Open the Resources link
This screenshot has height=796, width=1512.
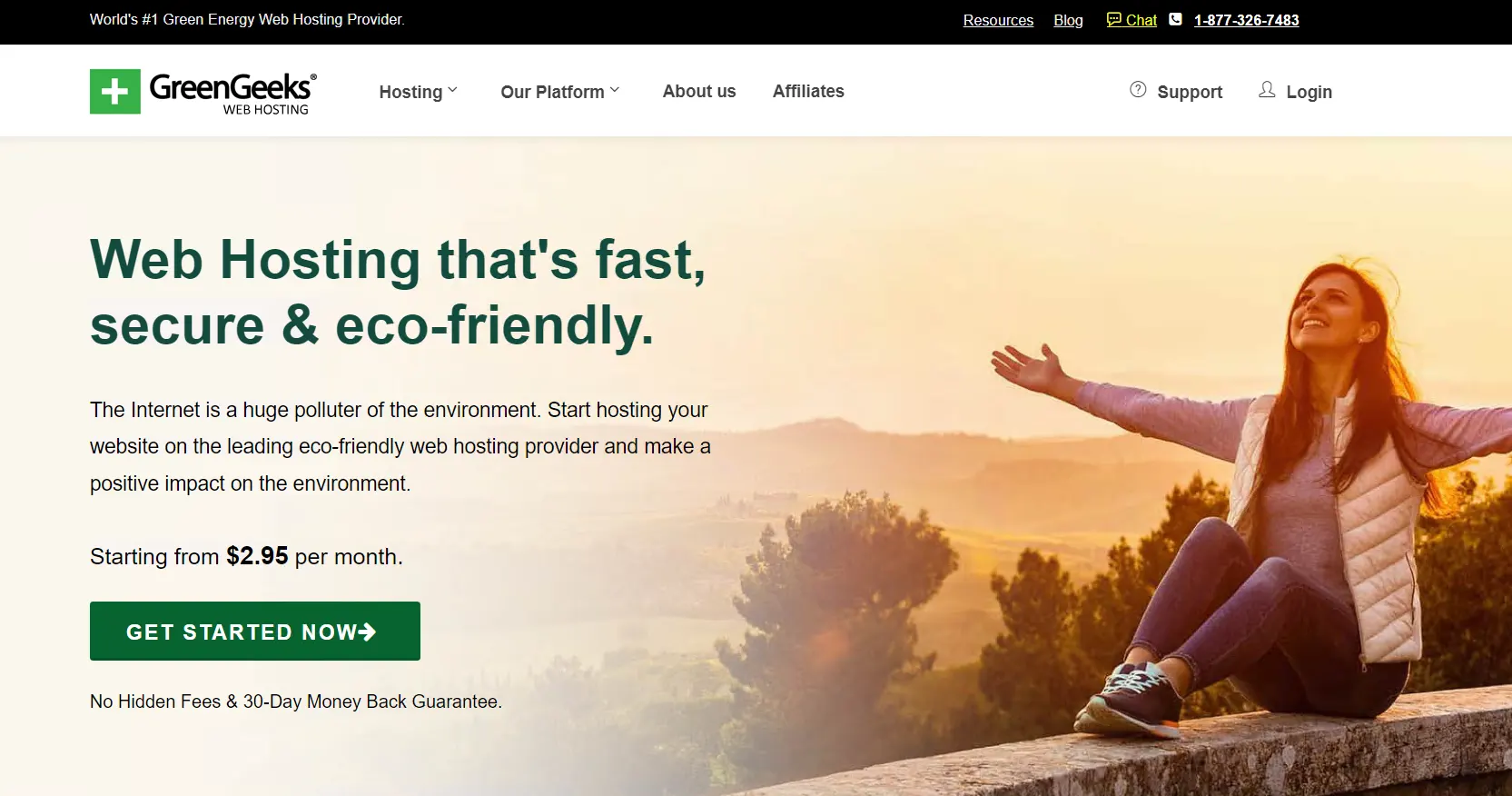[x=998, y=20]
